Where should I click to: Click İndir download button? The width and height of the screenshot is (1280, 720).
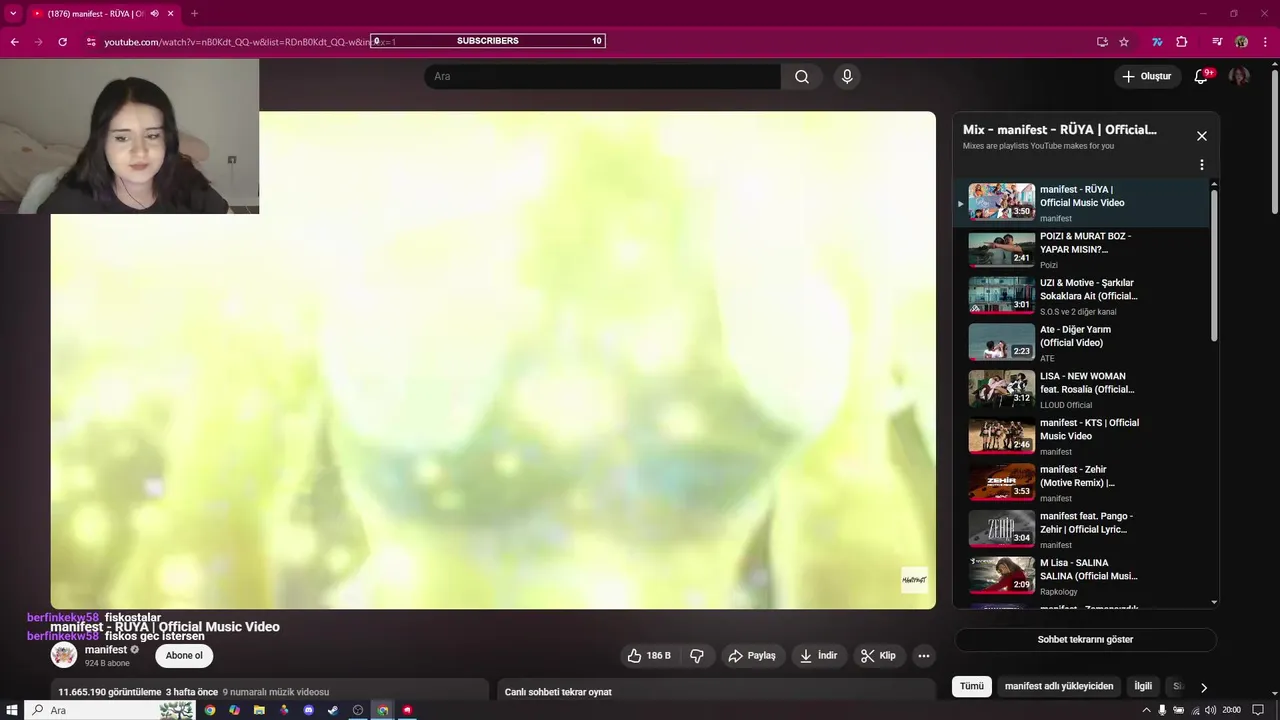pos(818,656)
